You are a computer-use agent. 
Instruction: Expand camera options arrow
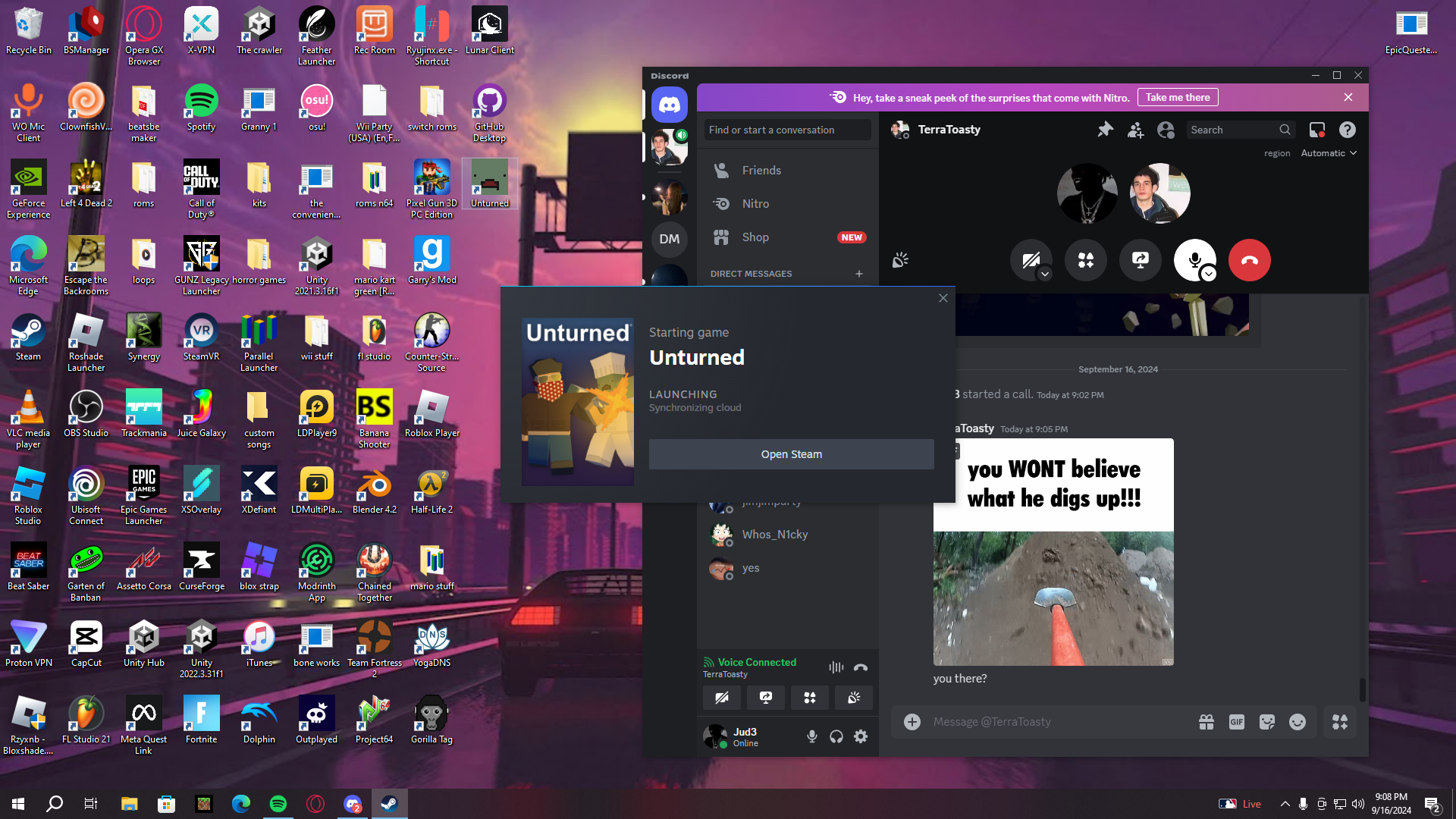1045,274
